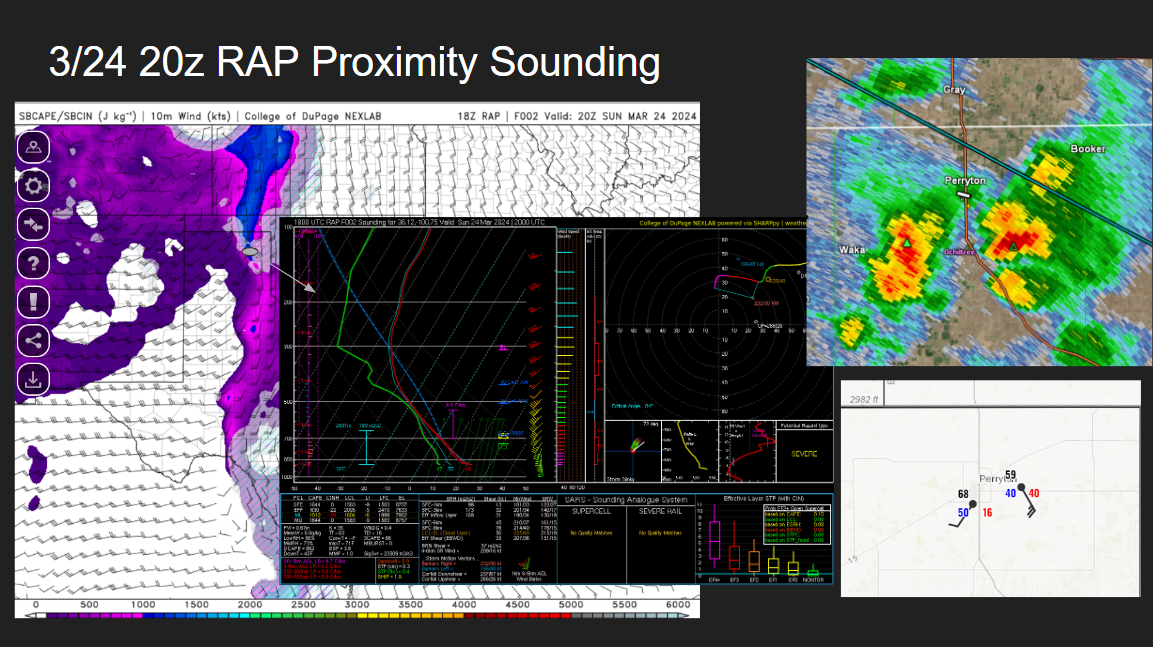
Task: Click the '18Z RAP' model run label
Action: (479, 116)
